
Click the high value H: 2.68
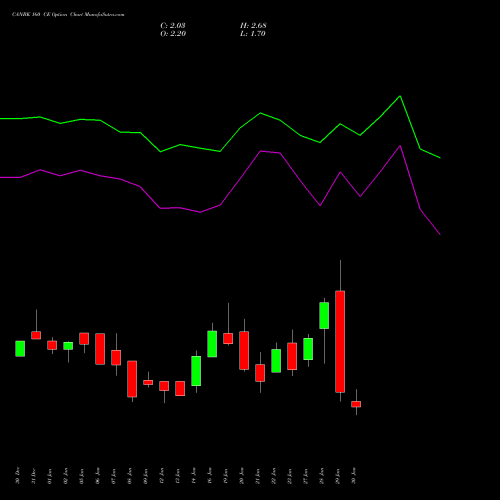[x=253, y=26]
